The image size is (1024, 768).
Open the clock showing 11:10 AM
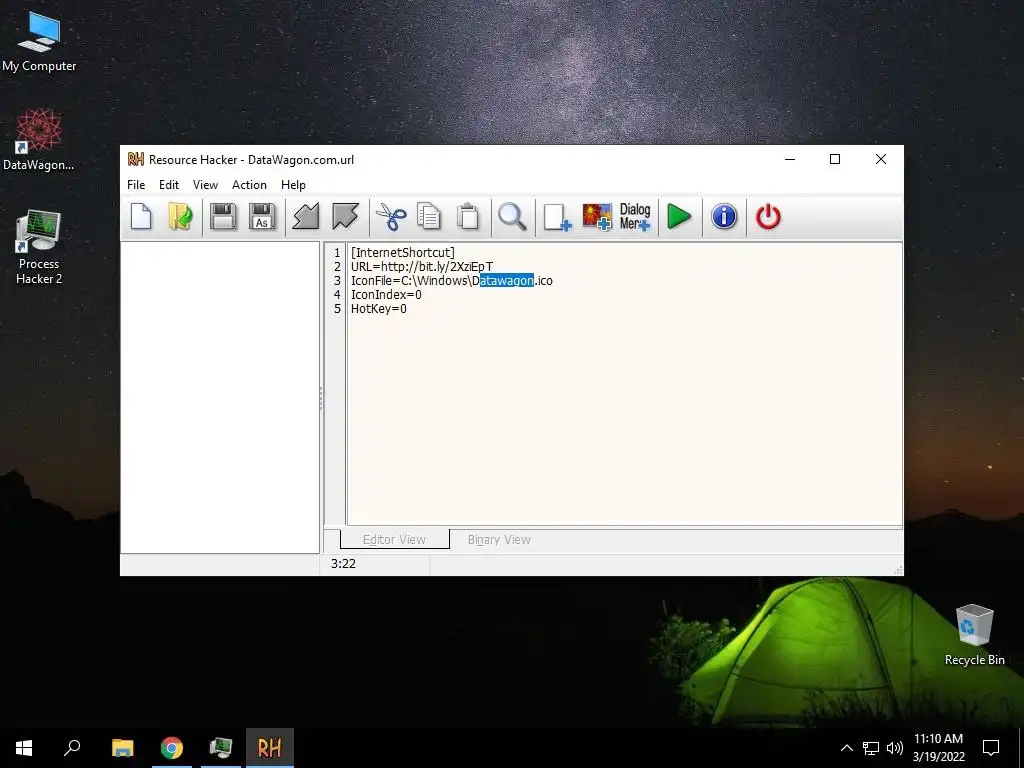click(x=938, y=748)
